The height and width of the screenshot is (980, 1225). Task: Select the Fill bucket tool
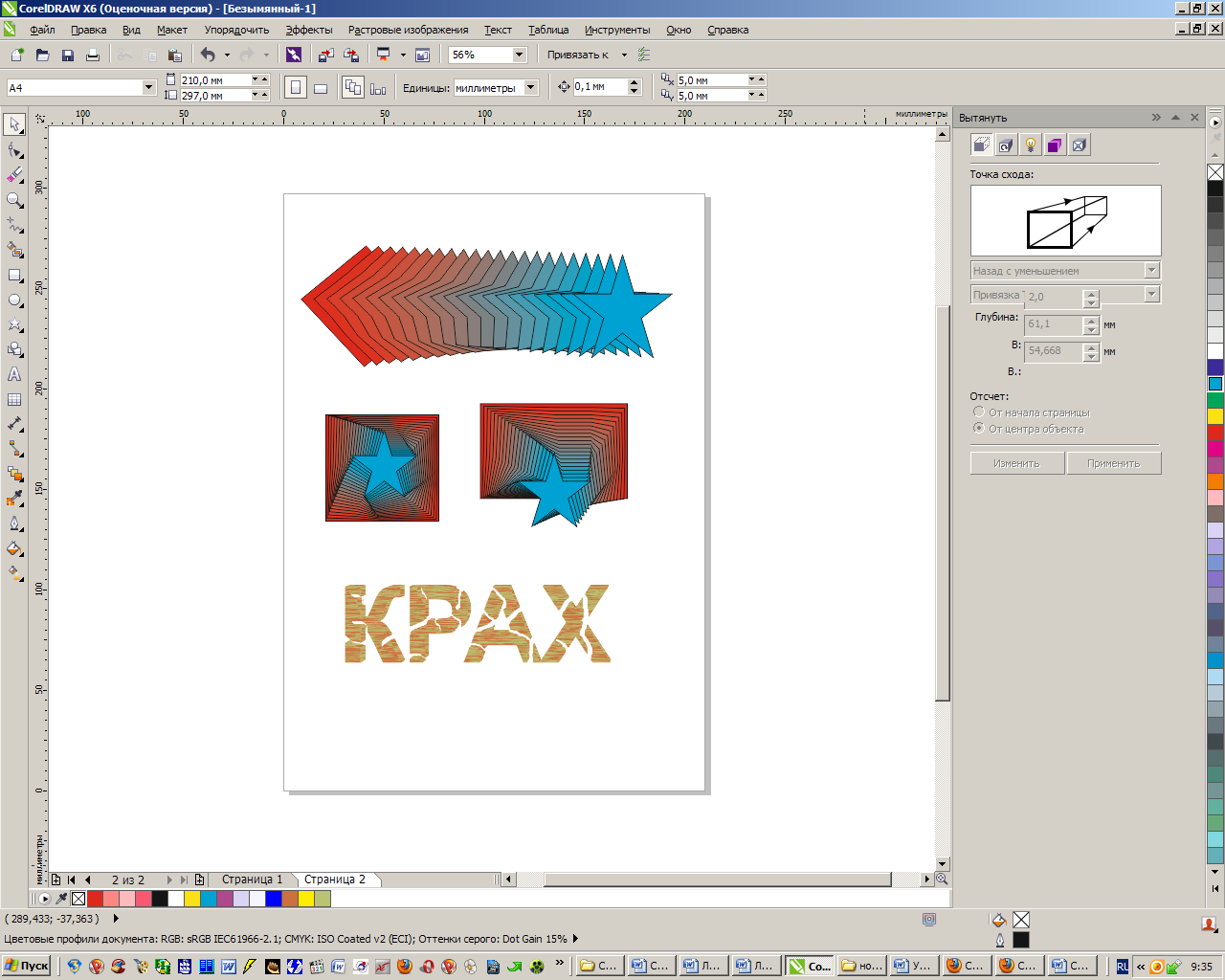14,548
